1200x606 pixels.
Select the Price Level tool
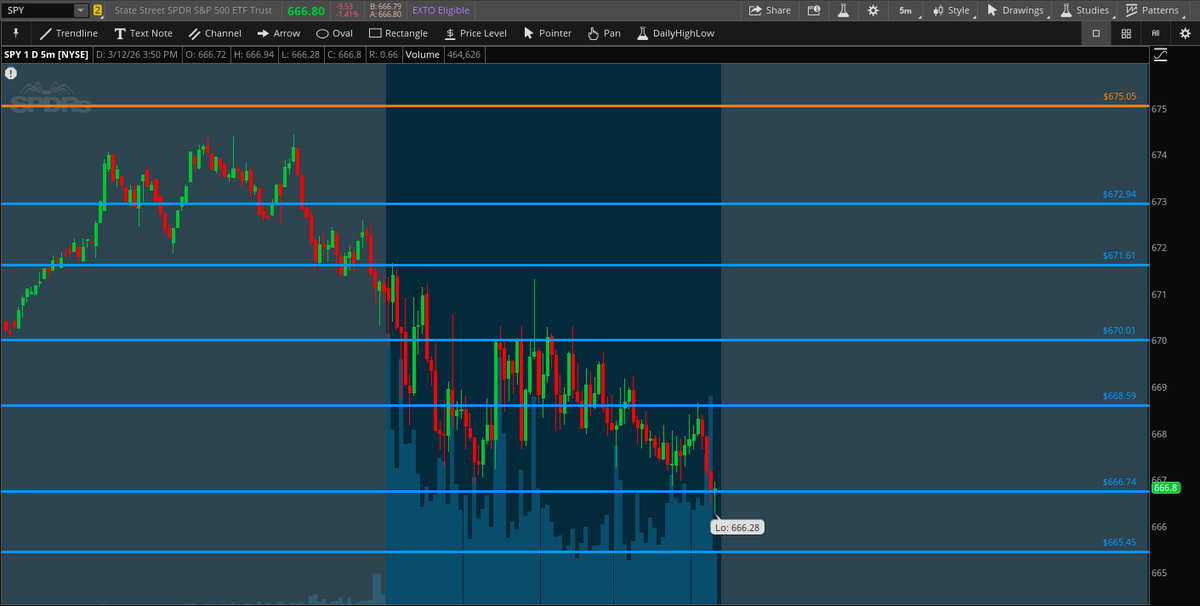coord(475,33)
